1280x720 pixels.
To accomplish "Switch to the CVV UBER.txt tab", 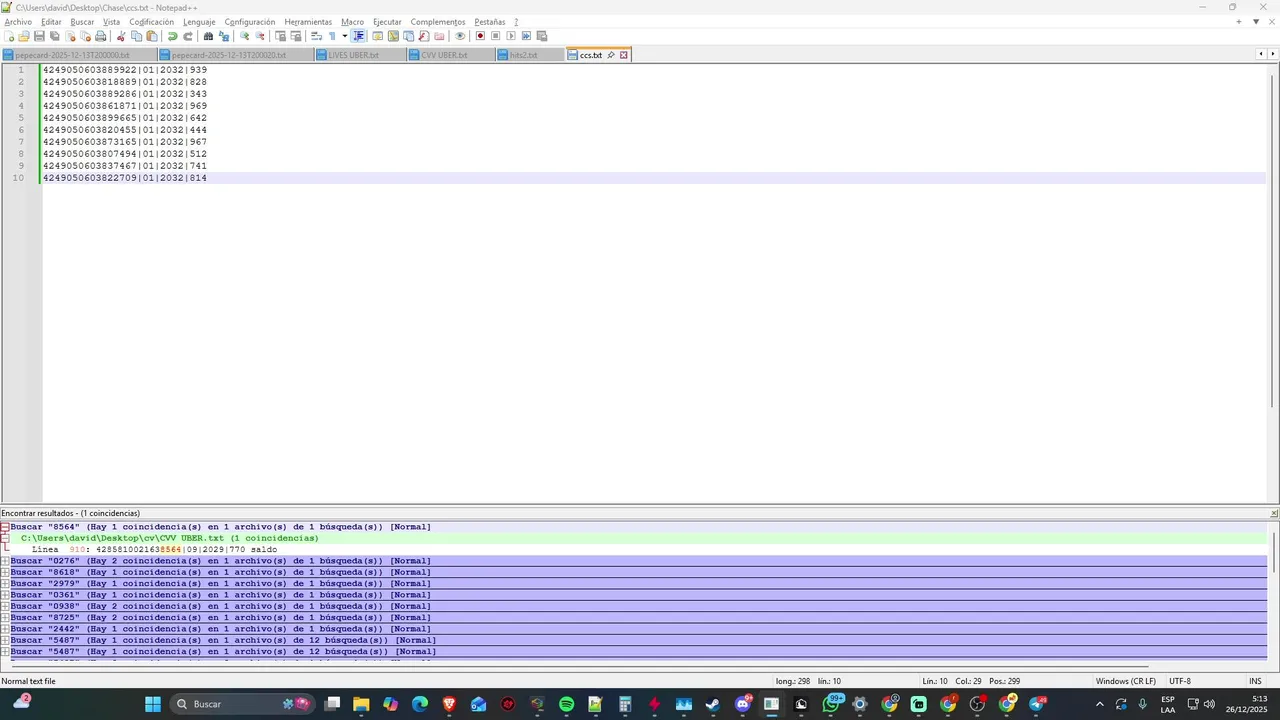I will [451, 55].
